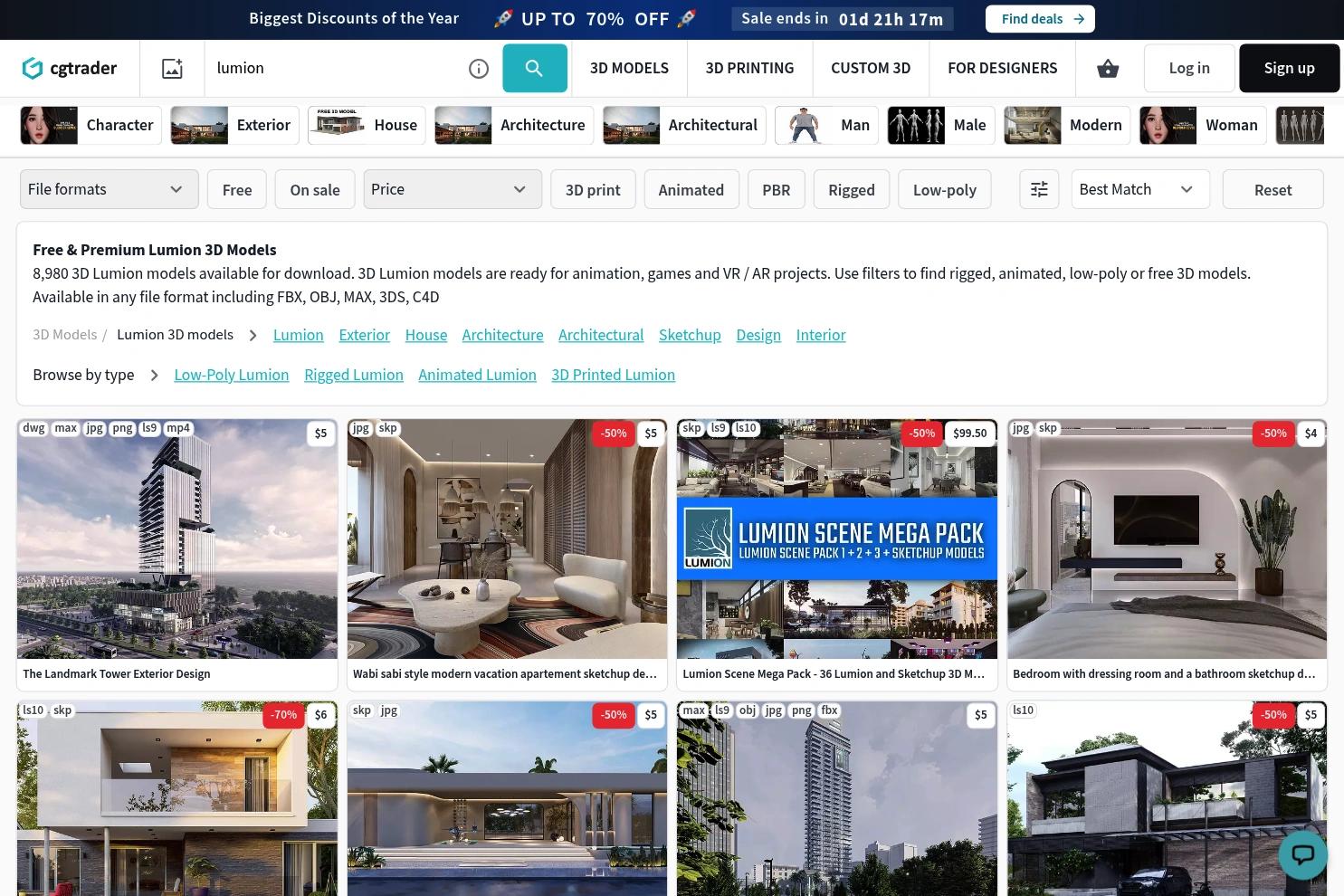Image resolution: width=1344 pixels, height=896 pixels.
Task: Open the CUSTOM 3D menu
Action: click(x=871, y=68)
